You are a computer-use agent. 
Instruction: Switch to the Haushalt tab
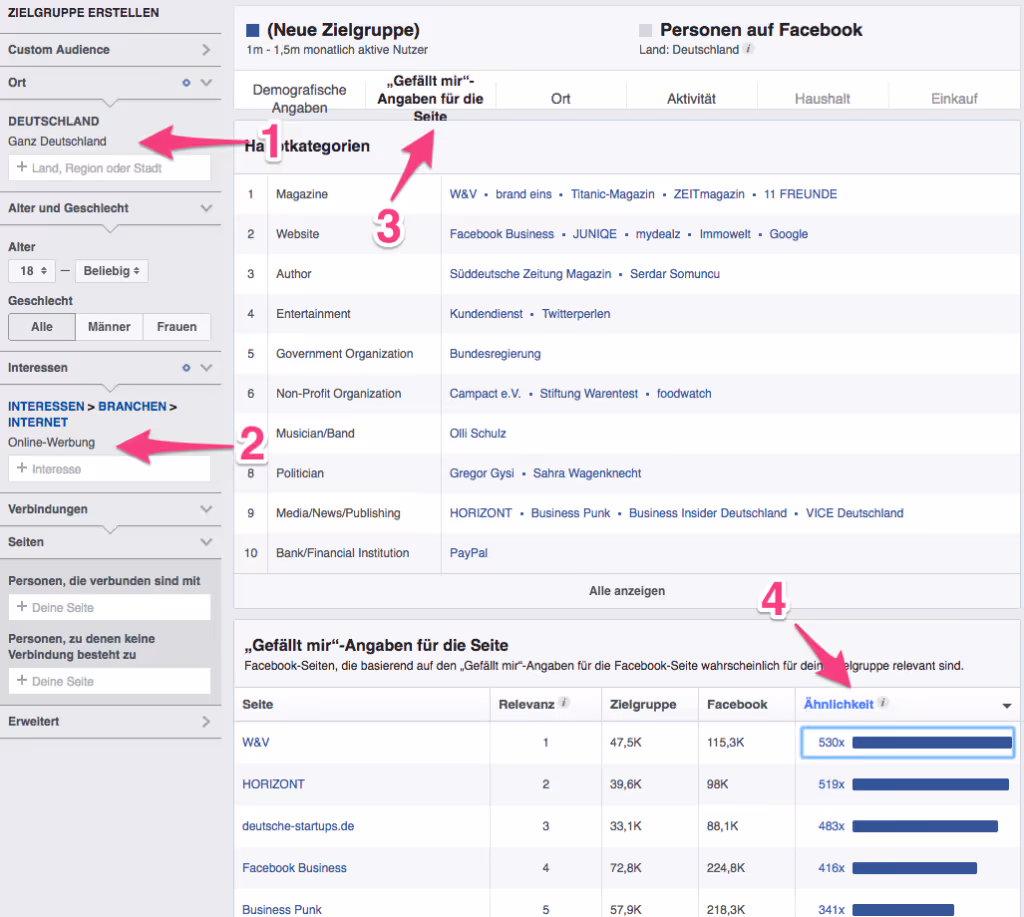pos(822,99)
